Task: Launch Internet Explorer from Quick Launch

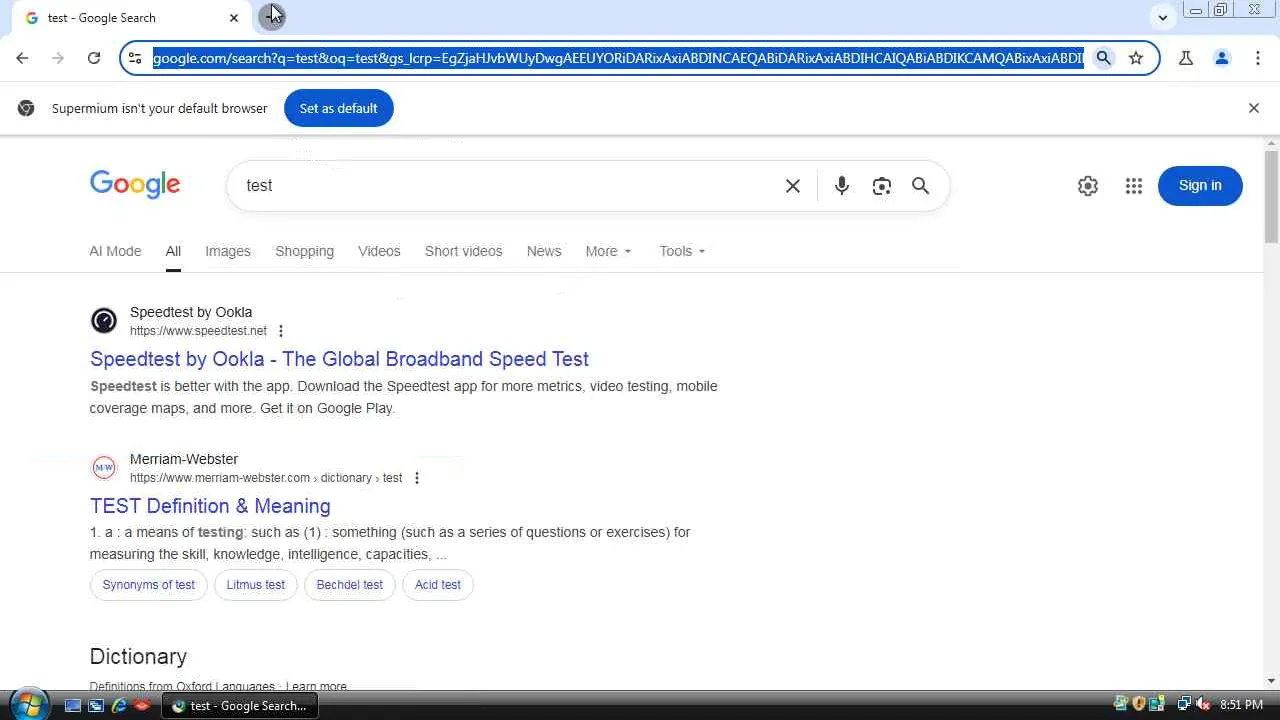Action: [x=119, y=705]
